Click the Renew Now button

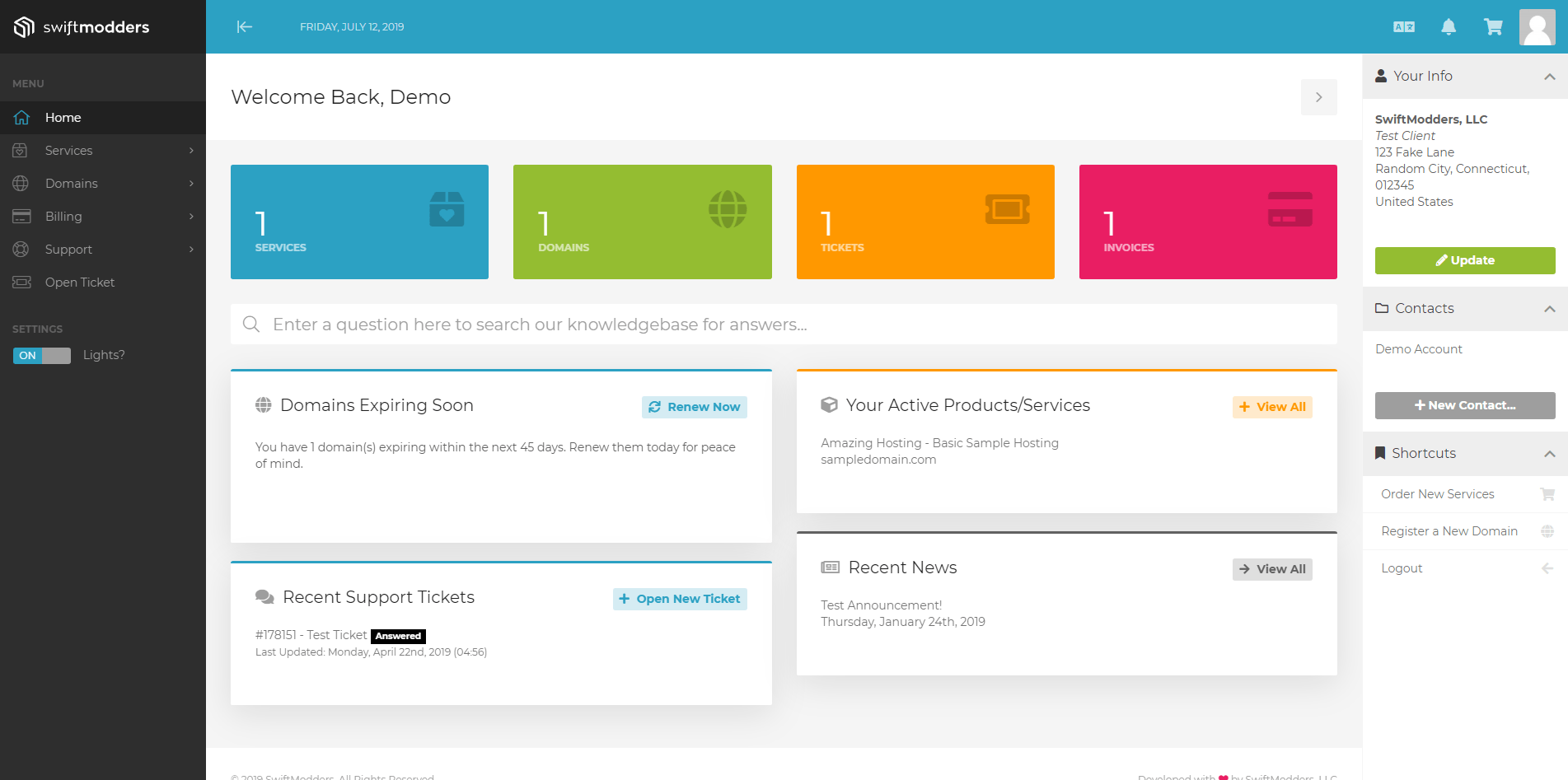tap(694, 406)
